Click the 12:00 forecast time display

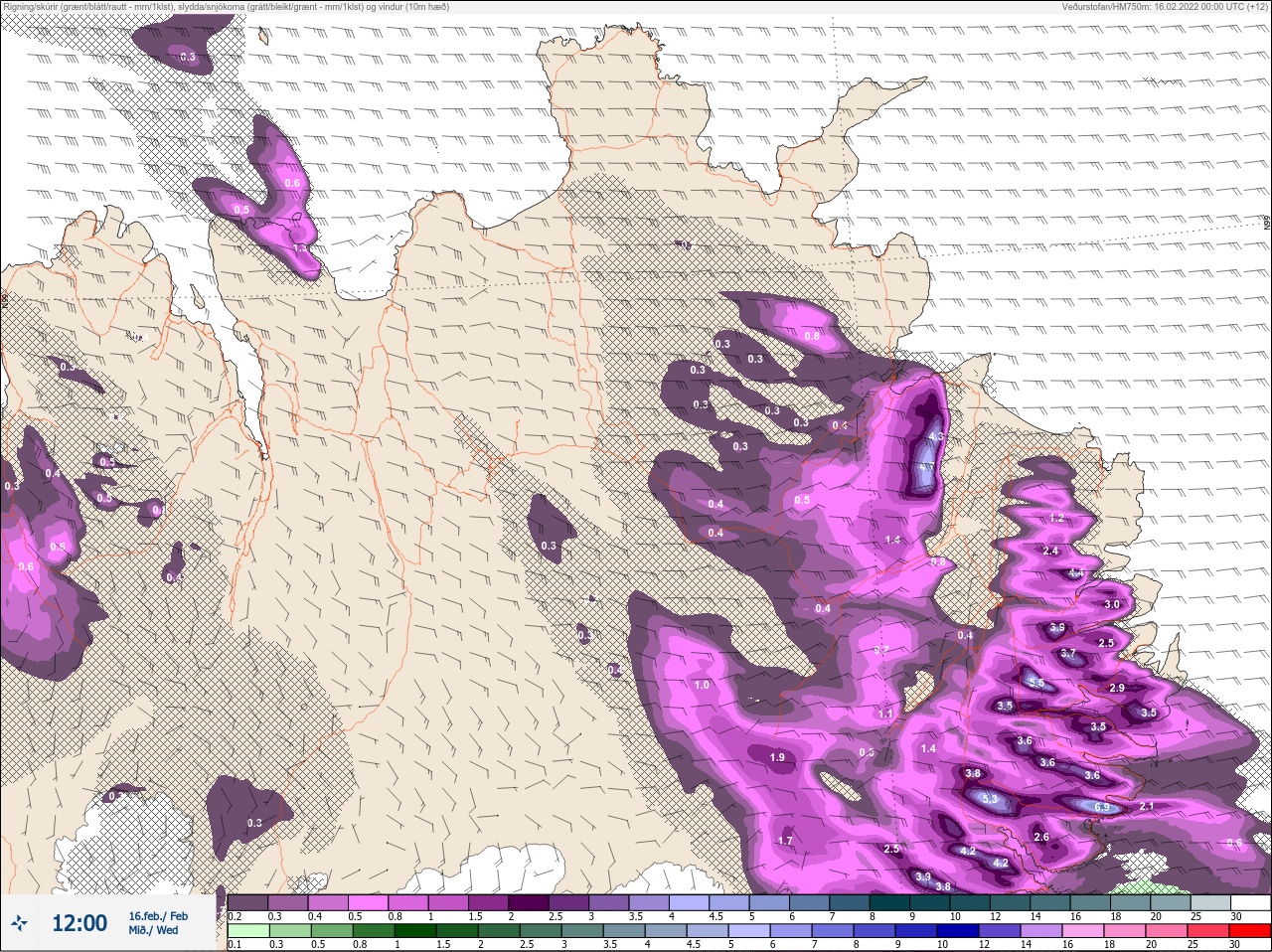79,923
